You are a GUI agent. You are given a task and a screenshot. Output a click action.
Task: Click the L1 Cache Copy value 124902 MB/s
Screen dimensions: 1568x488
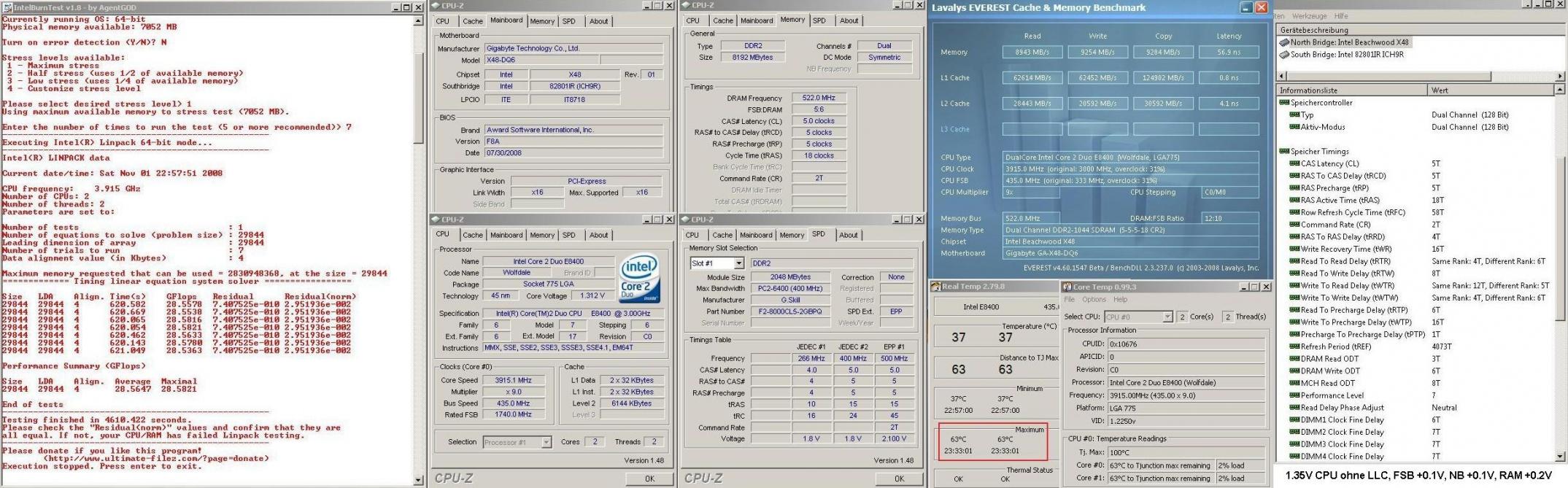(1163, 77)
